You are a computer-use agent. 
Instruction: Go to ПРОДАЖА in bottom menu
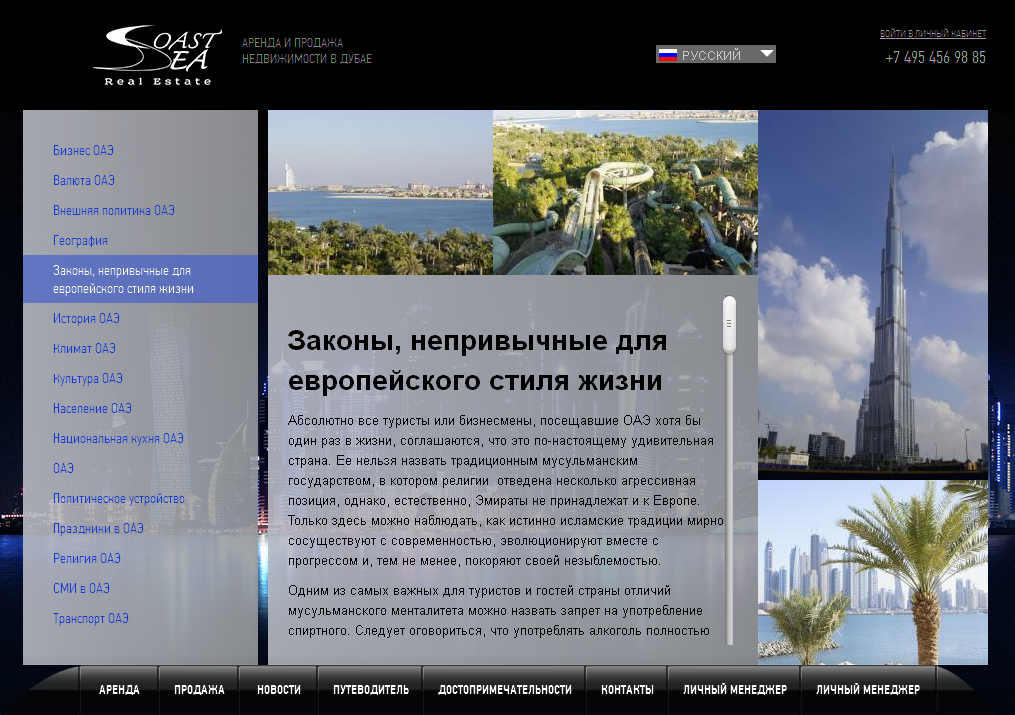[x=199, y=690]
